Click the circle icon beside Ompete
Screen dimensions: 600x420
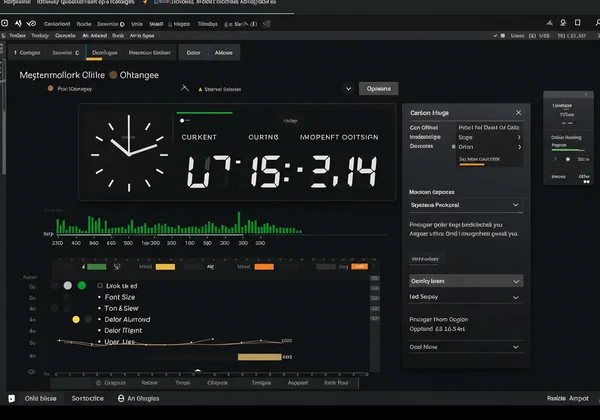click(x=98, y=383)
